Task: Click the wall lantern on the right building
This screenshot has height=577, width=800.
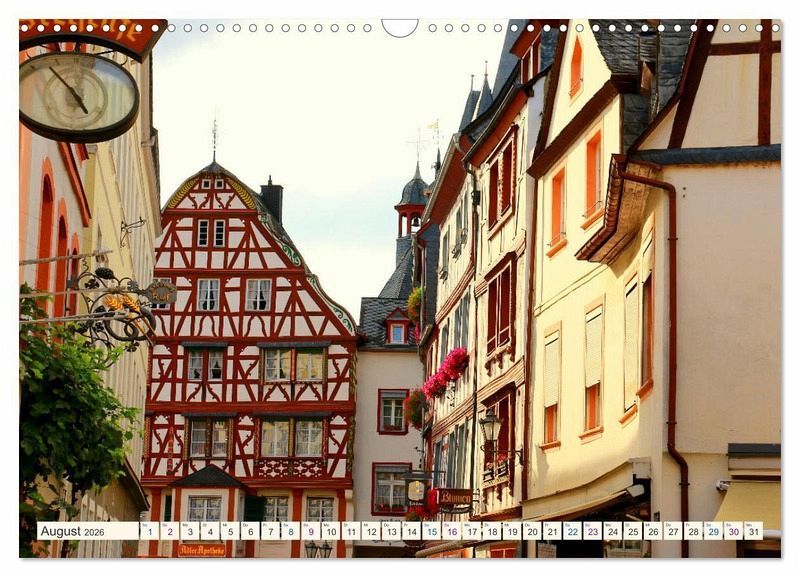Action: [x=490, y=429]
